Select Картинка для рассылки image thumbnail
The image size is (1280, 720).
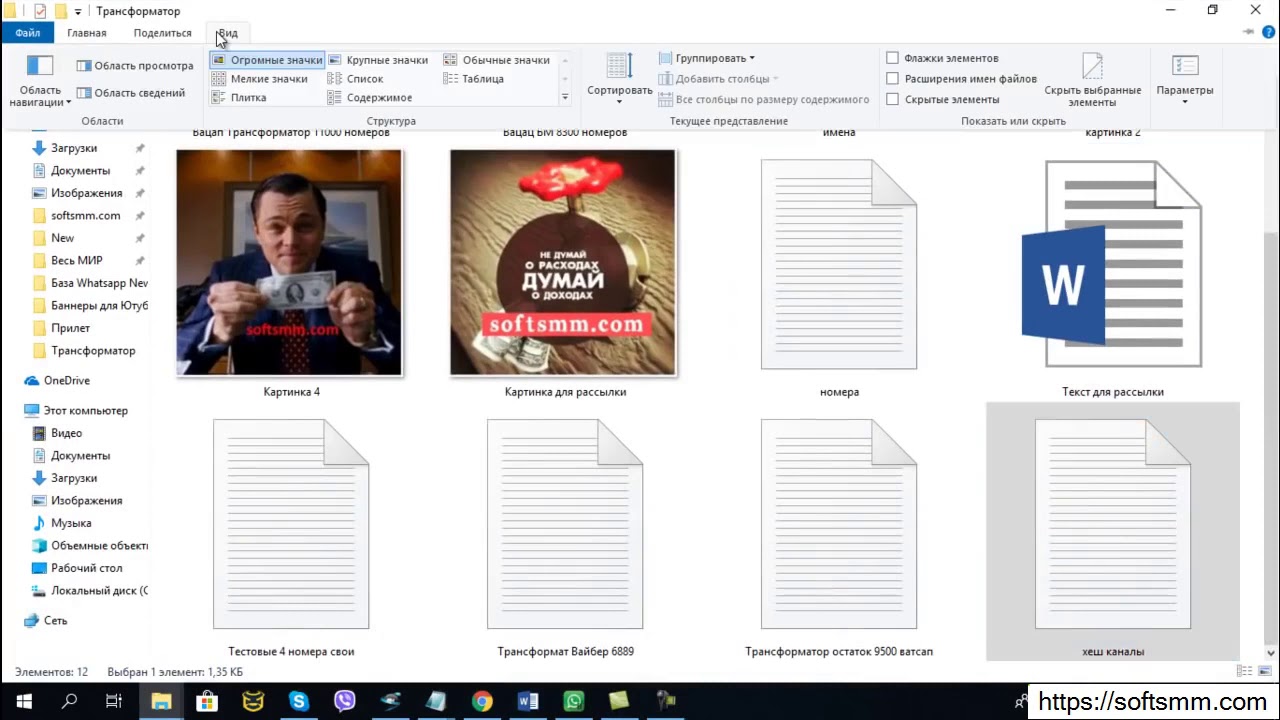click(x=564, y=264)
